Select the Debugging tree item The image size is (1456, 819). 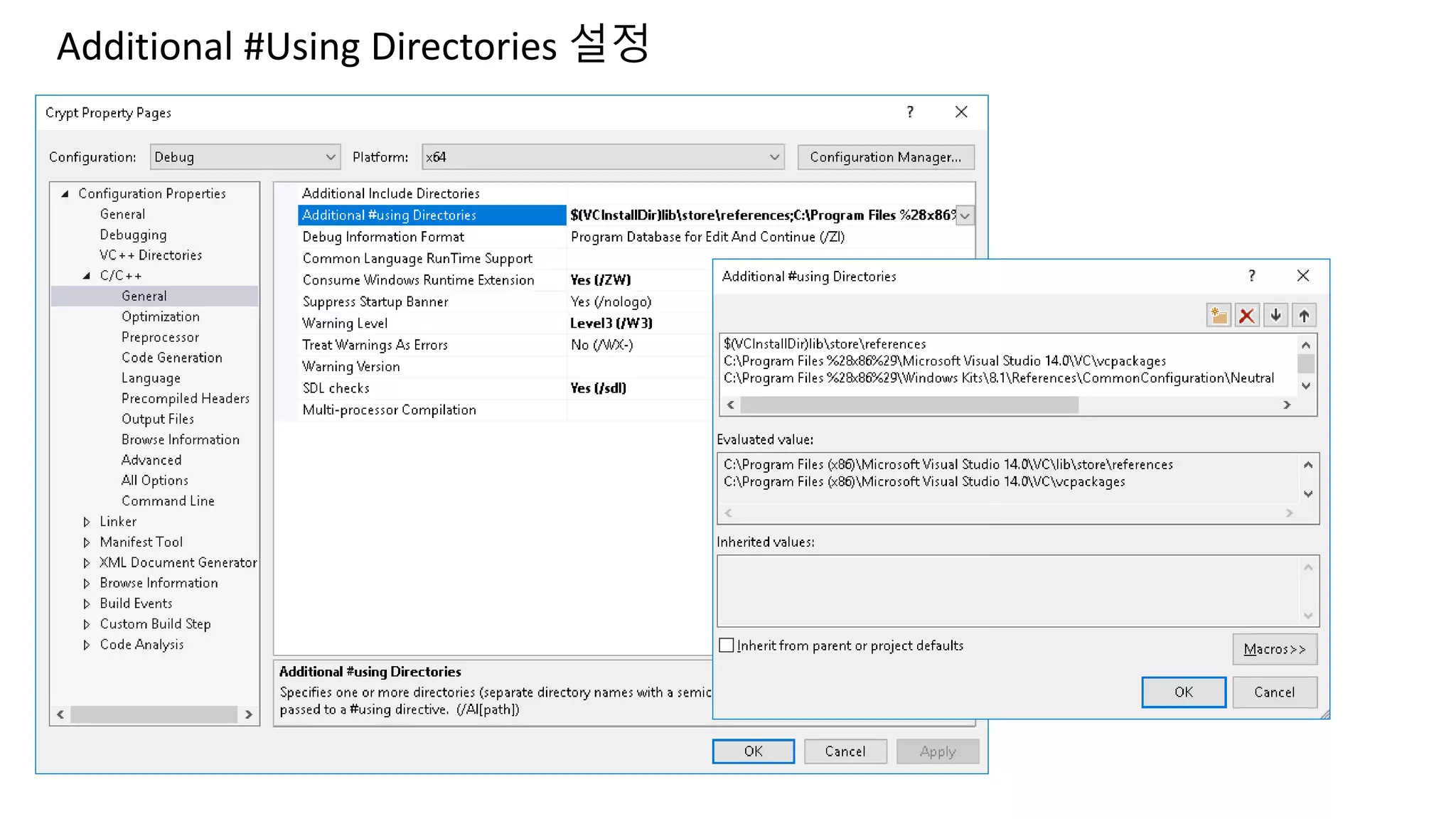pyautogui.click(x=133, y=235)
